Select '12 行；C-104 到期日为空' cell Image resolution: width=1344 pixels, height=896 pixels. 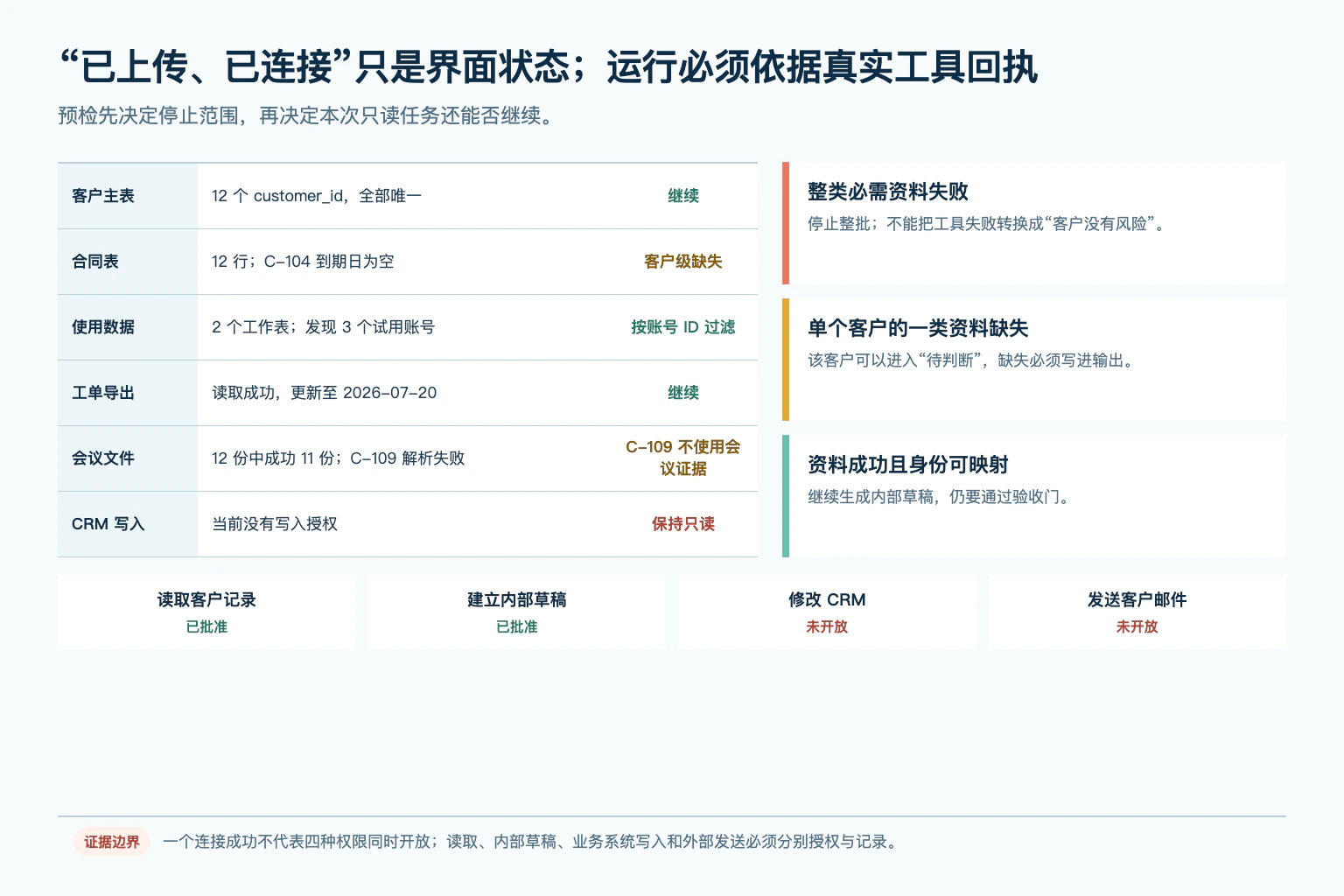303,262
